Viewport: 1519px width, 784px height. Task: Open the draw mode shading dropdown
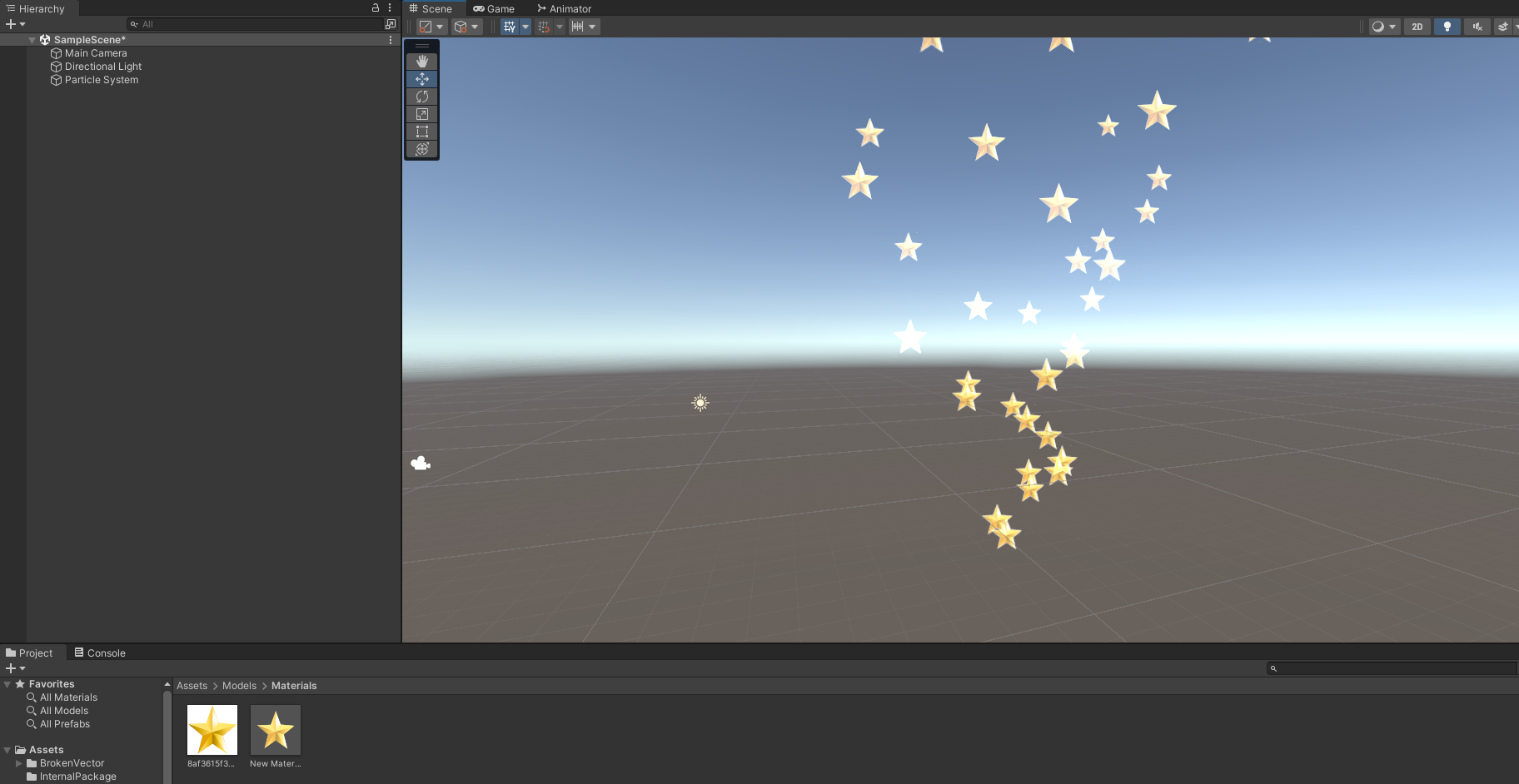tap(1384, 27)
